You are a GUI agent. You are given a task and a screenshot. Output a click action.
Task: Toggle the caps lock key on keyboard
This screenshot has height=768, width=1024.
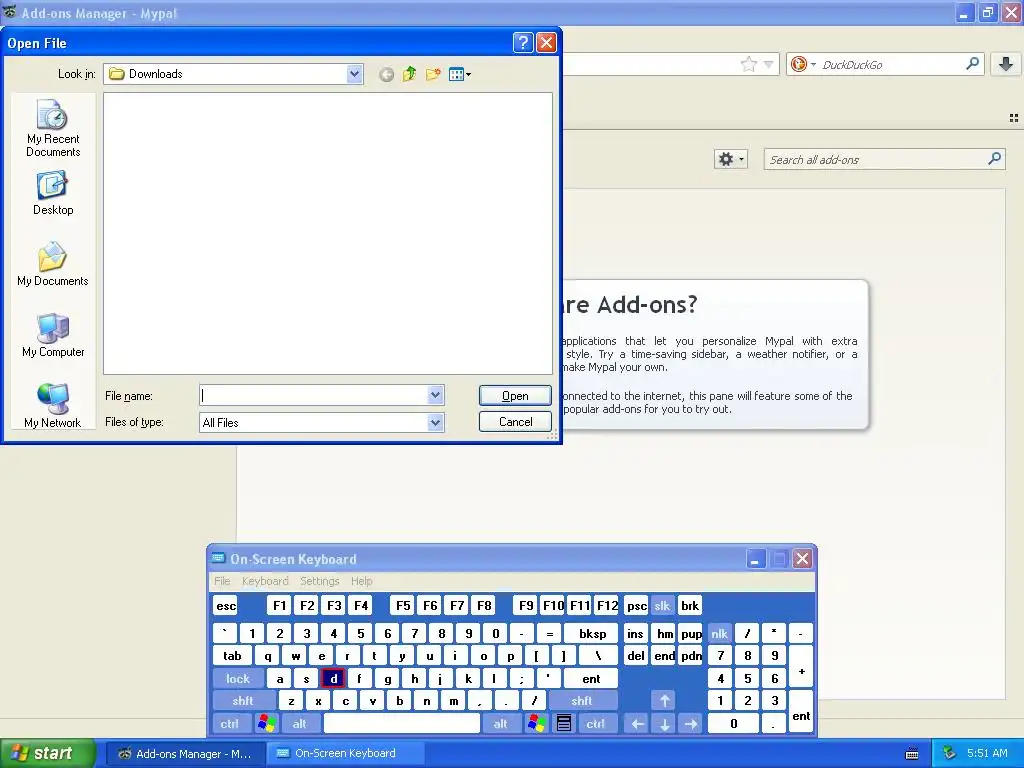click(x=238, y=679)
